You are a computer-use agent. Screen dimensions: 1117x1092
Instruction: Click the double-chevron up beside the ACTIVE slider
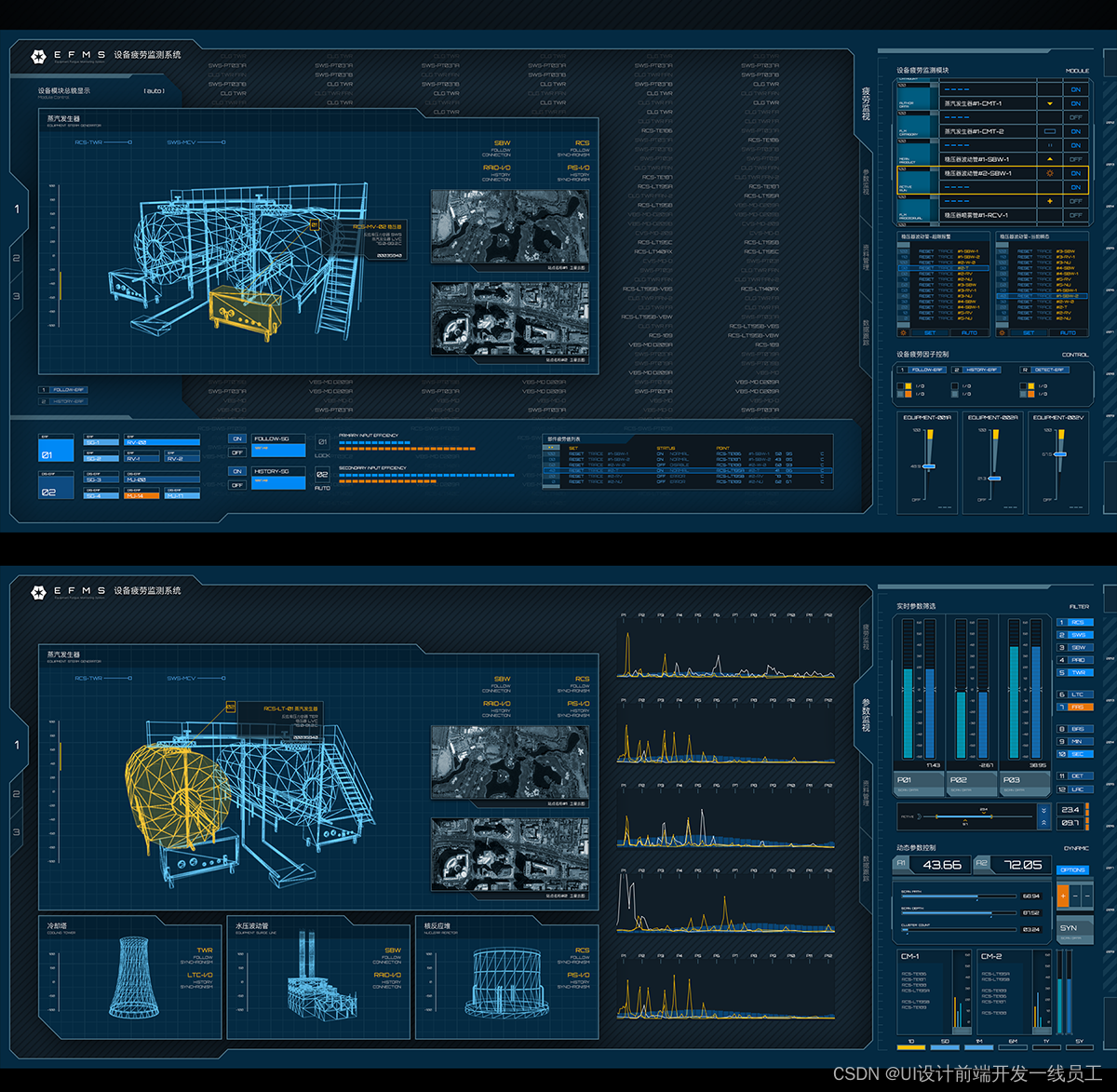1043,823
